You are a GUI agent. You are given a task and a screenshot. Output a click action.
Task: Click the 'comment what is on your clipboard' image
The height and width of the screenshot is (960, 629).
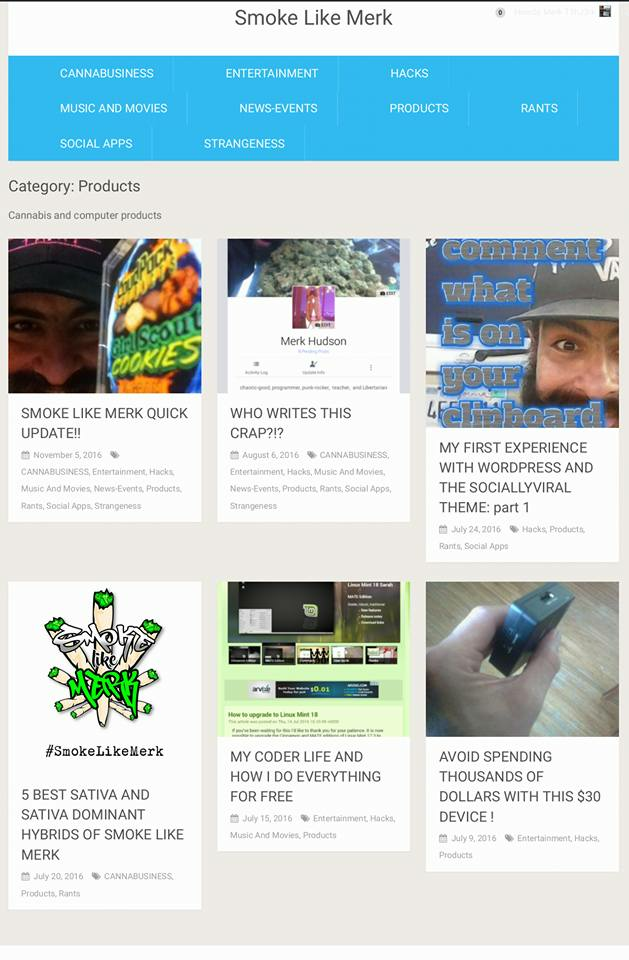[x=522, y=333]
